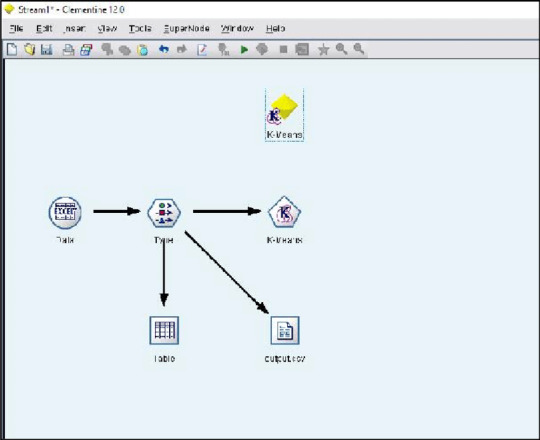Click the gray redo arrow icon

click(181, 49)
